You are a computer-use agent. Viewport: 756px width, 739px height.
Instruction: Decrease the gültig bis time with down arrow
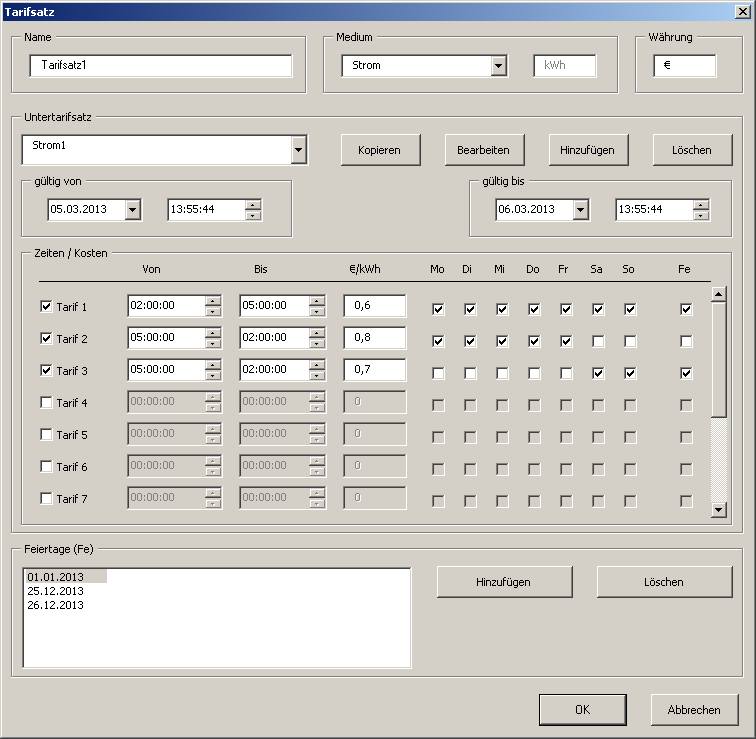point(701,215)
